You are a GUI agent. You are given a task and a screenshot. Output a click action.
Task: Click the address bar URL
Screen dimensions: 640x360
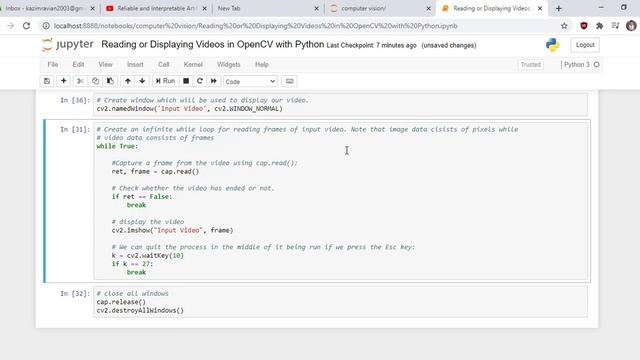(x=256, y=26)
